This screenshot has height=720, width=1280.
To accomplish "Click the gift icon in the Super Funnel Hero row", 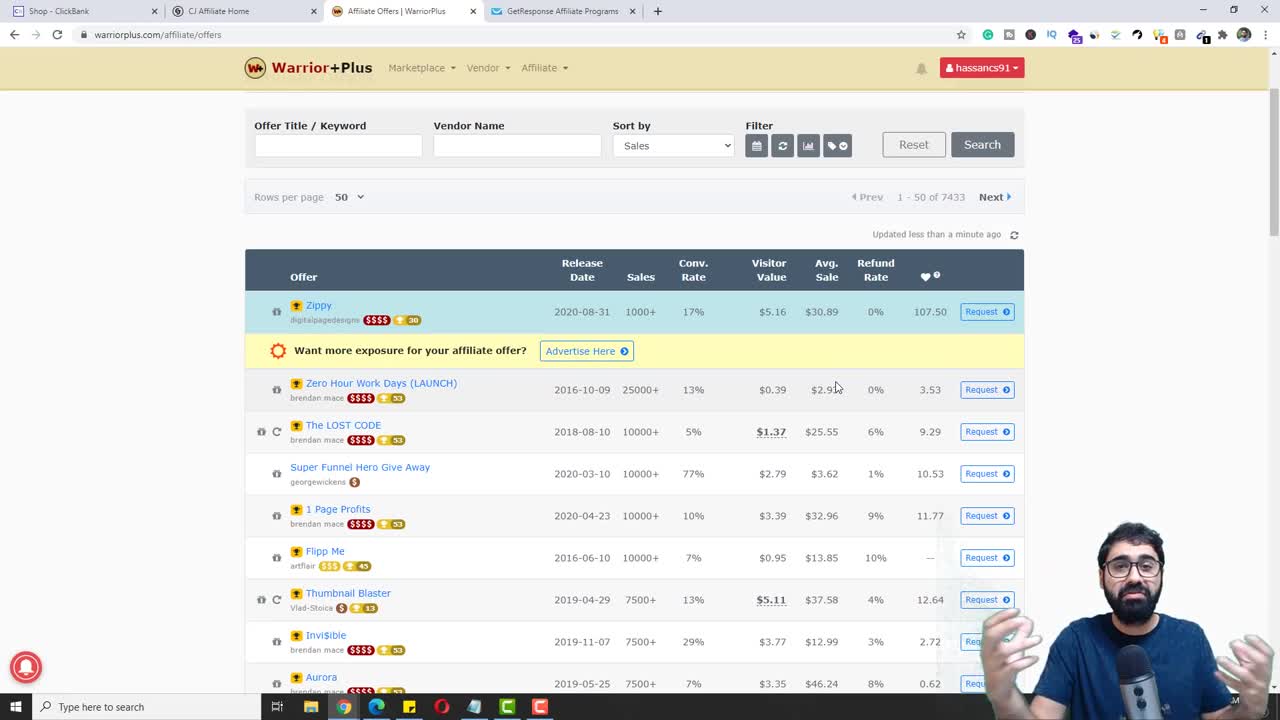I will coord(277,474).
